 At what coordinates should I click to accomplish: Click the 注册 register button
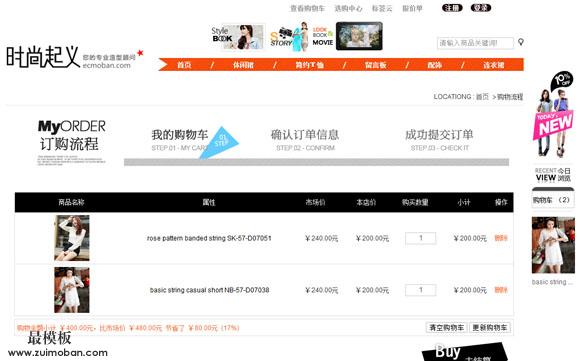point(452,8)
